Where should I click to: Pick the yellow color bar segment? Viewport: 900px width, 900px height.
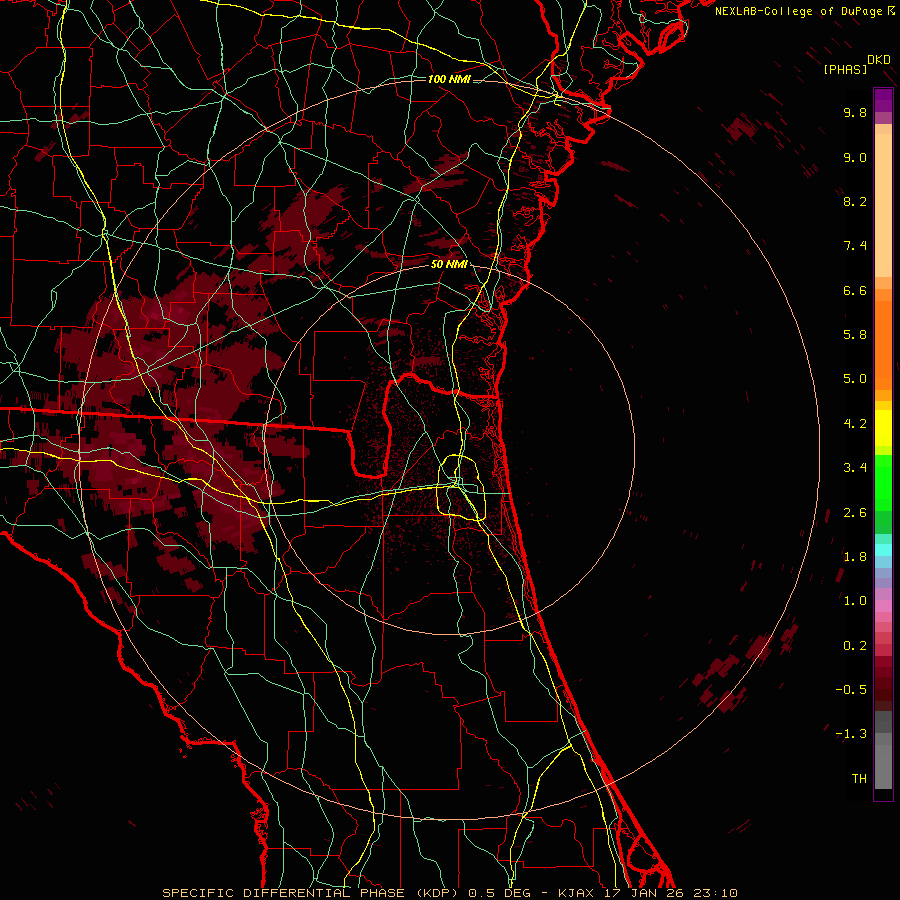coord(883,428)
